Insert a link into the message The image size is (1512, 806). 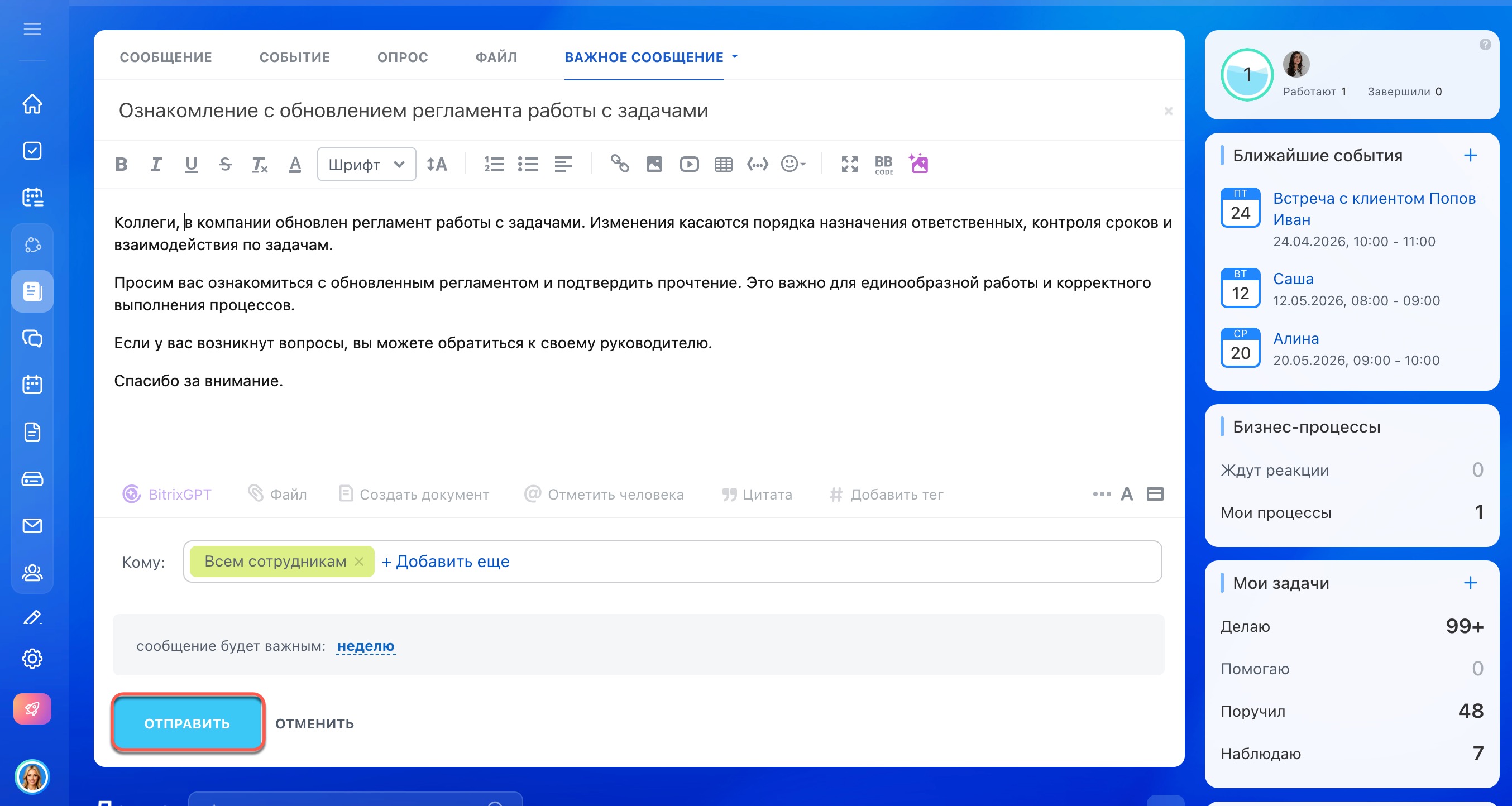coord(619,164)
